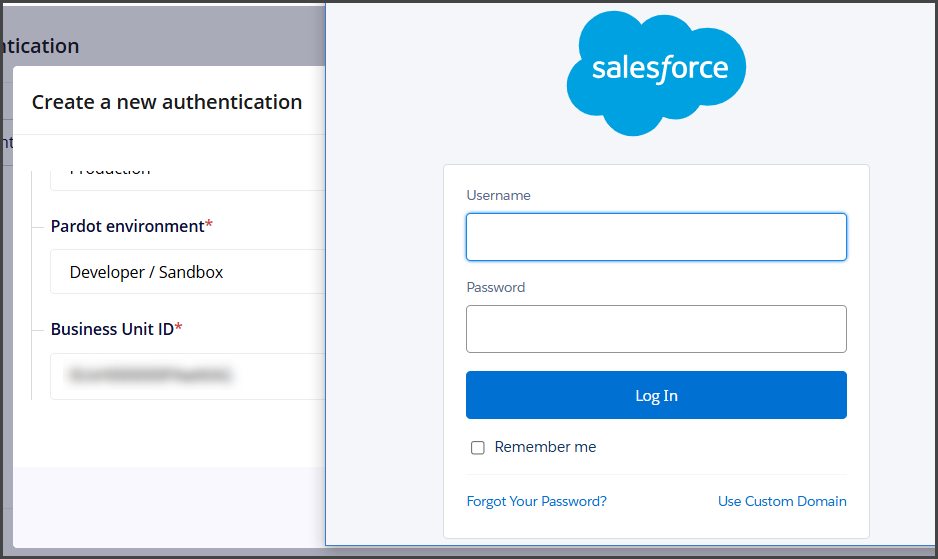The height and width of the screenshot is (559, 938).
Task: Click the Username field label
Action: [x=498, y=195]
